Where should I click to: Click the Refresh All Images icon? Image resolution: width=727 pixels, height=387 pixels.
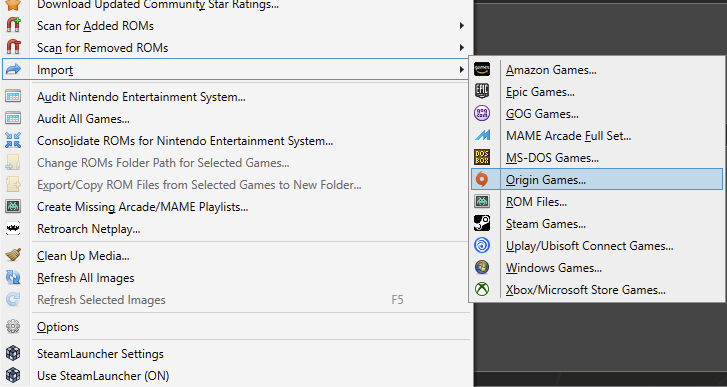click(13, 278)
